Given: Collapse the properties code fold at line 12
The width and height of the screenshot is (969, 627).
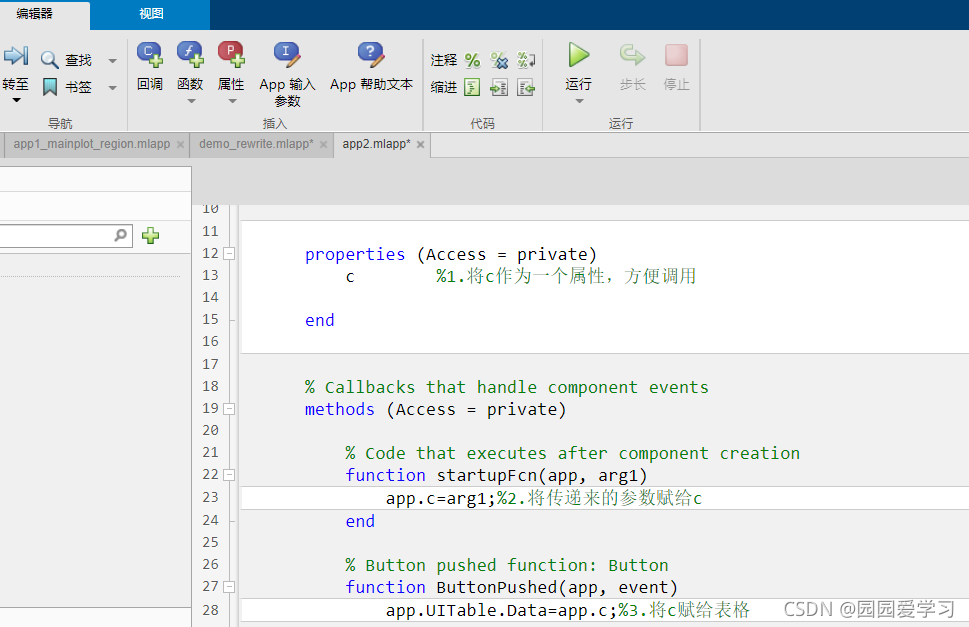Looking at the screenshot, I should click(229, 253).
